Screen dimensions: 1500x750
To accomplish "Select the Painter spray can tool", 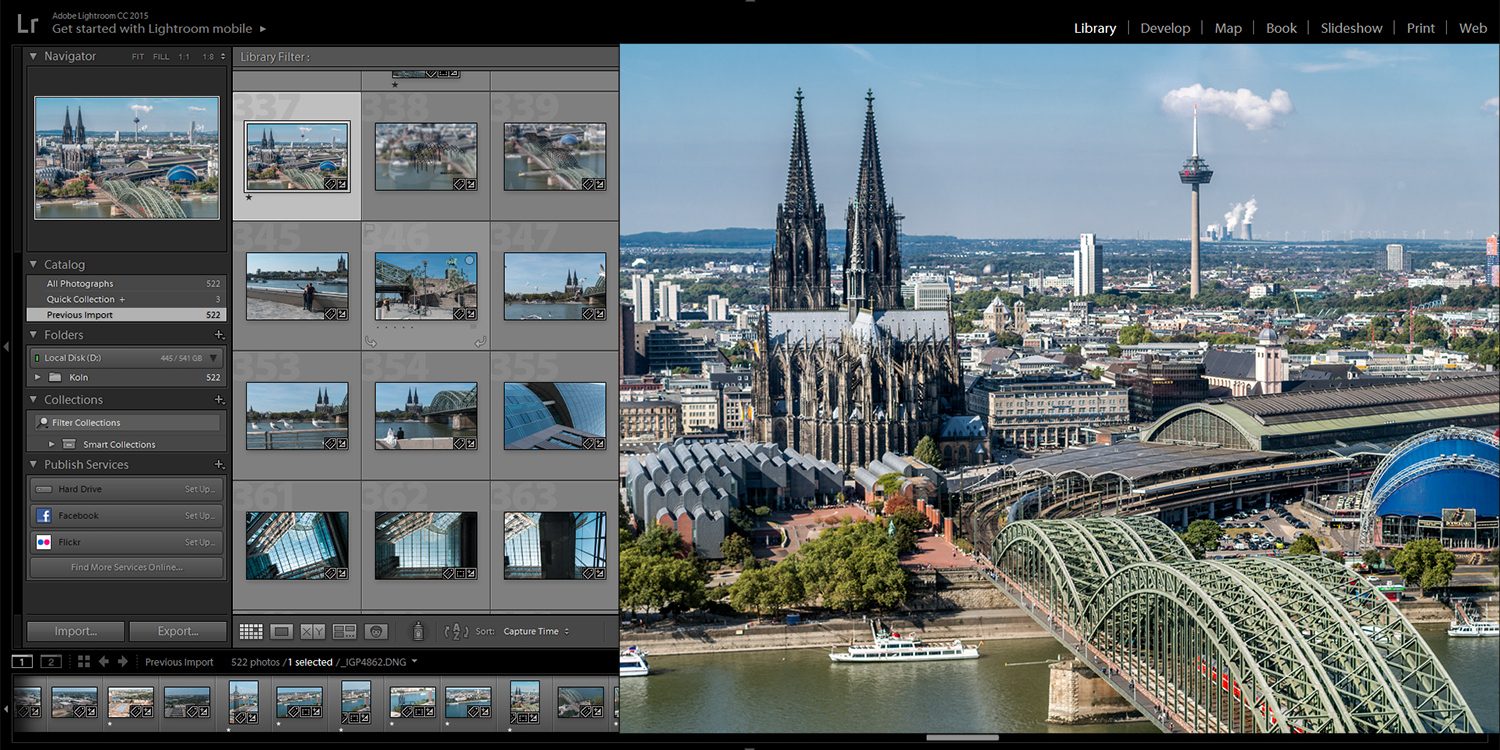I will (x=418, y=631).
